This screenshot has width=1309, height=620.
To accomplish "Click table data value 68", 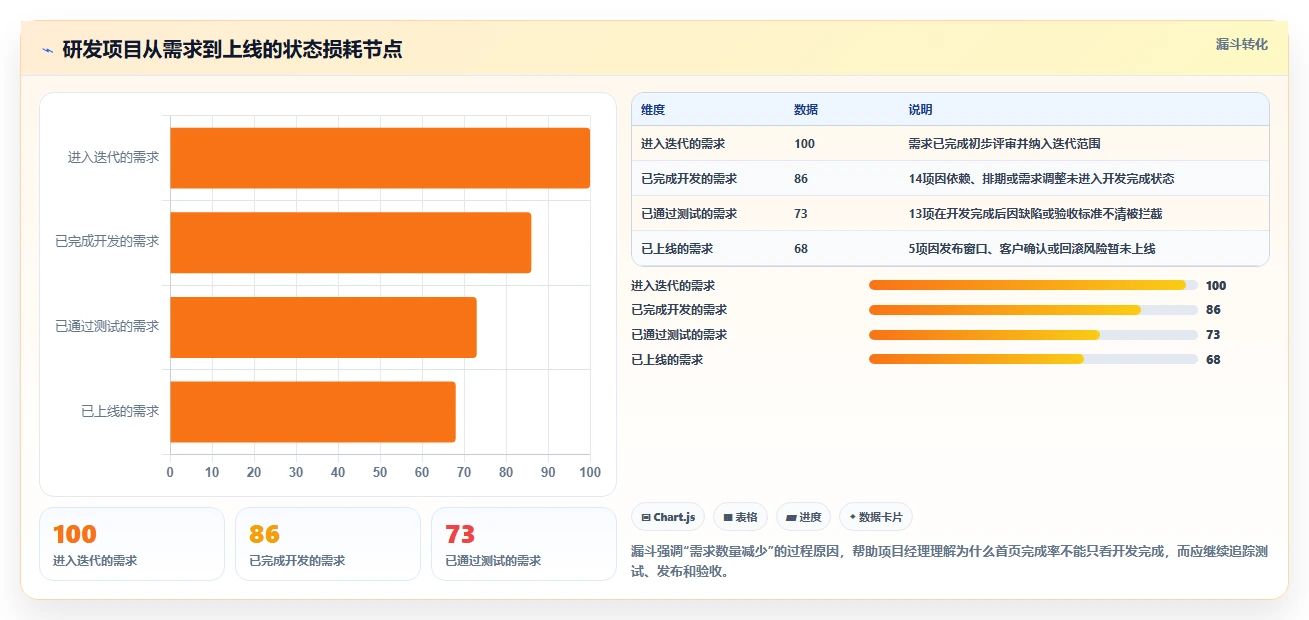I will coord(801,249).
